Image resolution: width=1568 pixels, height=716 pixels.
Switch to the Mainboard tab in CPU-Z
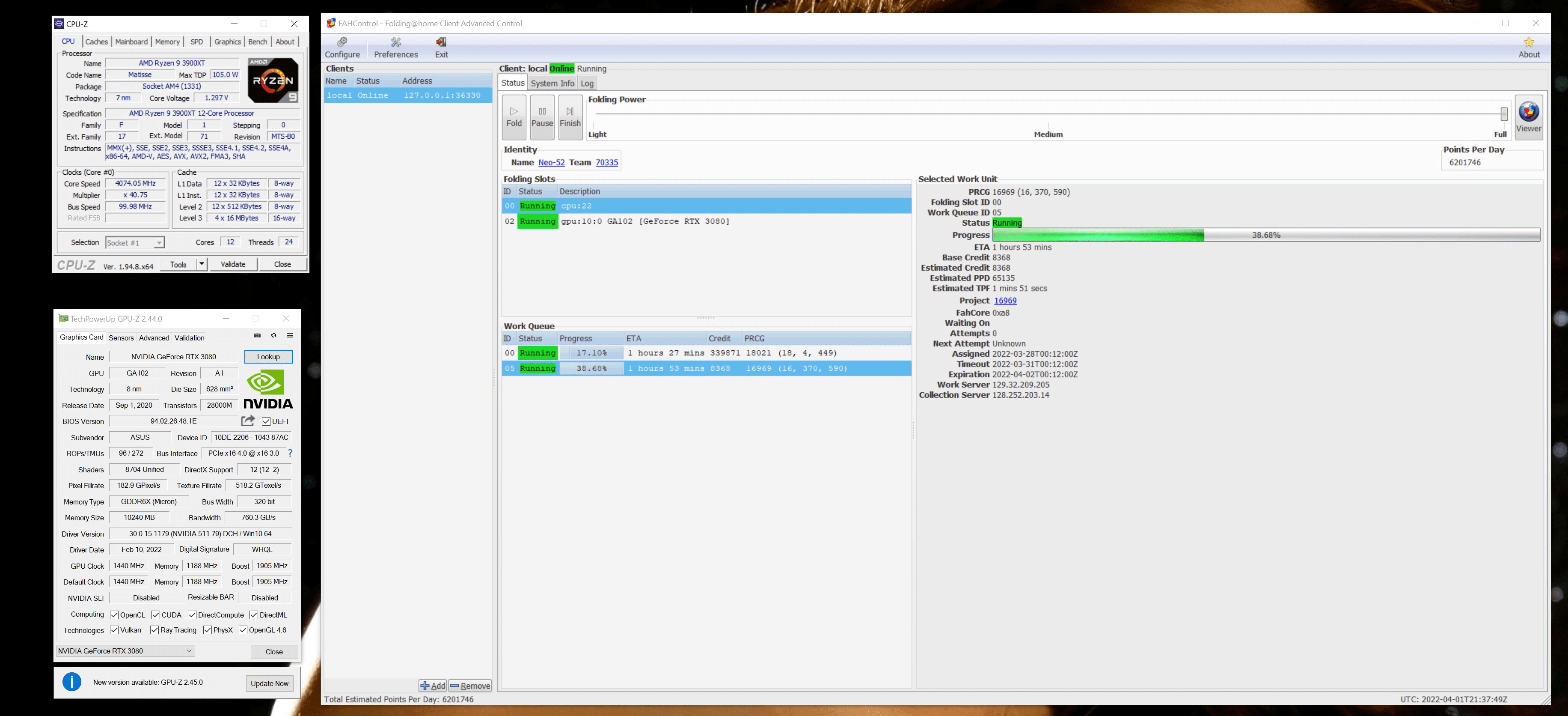coord(131,42)
